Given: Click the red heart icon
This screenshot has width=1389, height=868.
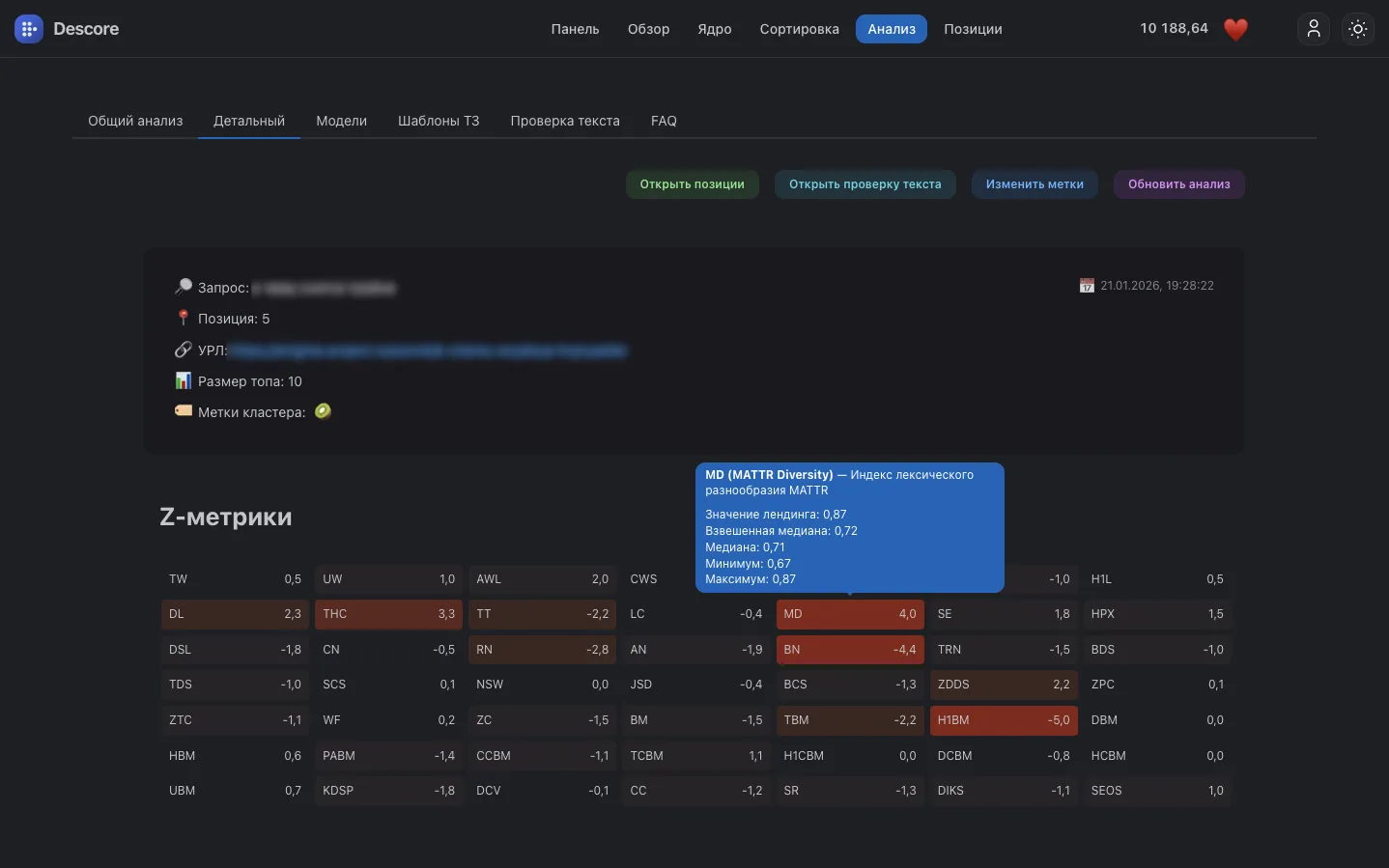Looking at the screenshot, I should [x=1235, y=30].
